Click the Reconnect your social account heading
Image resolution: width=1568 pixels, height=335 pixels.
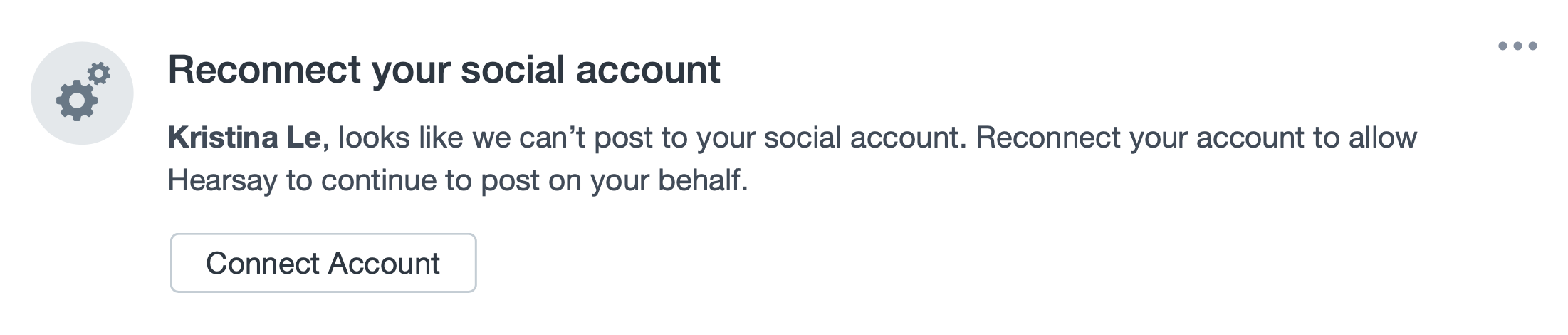(x=444, y=70)
